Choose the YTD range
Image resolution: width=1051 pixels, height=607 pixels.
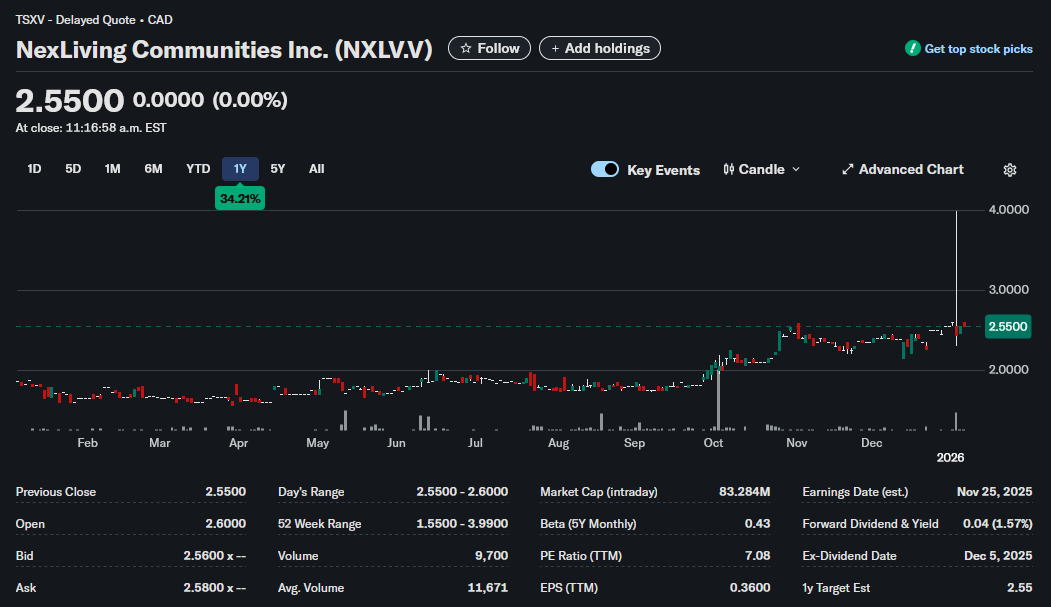click(198, 169)
